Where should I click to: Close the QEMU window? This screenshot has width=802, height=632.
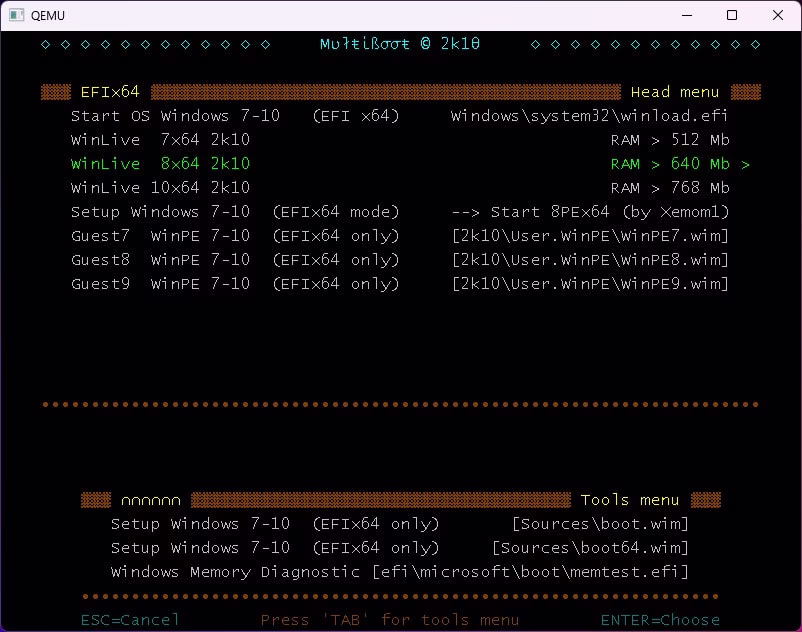[x=777, y=15]
